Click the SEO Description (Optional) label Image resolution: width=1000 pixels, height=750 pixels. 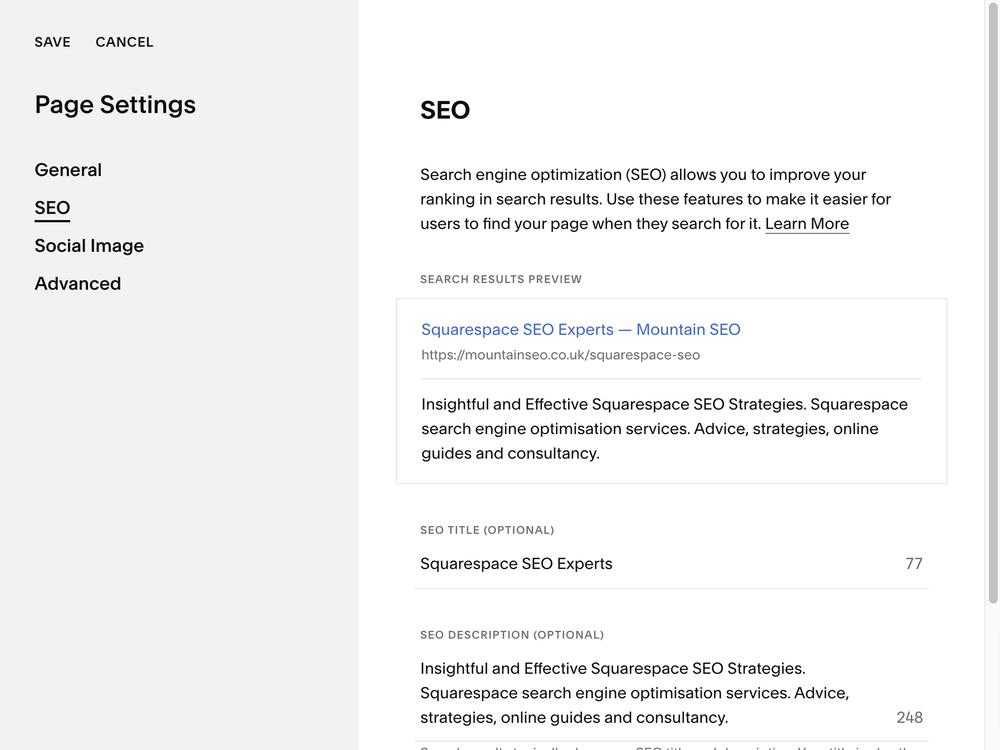tap(512, 635)
